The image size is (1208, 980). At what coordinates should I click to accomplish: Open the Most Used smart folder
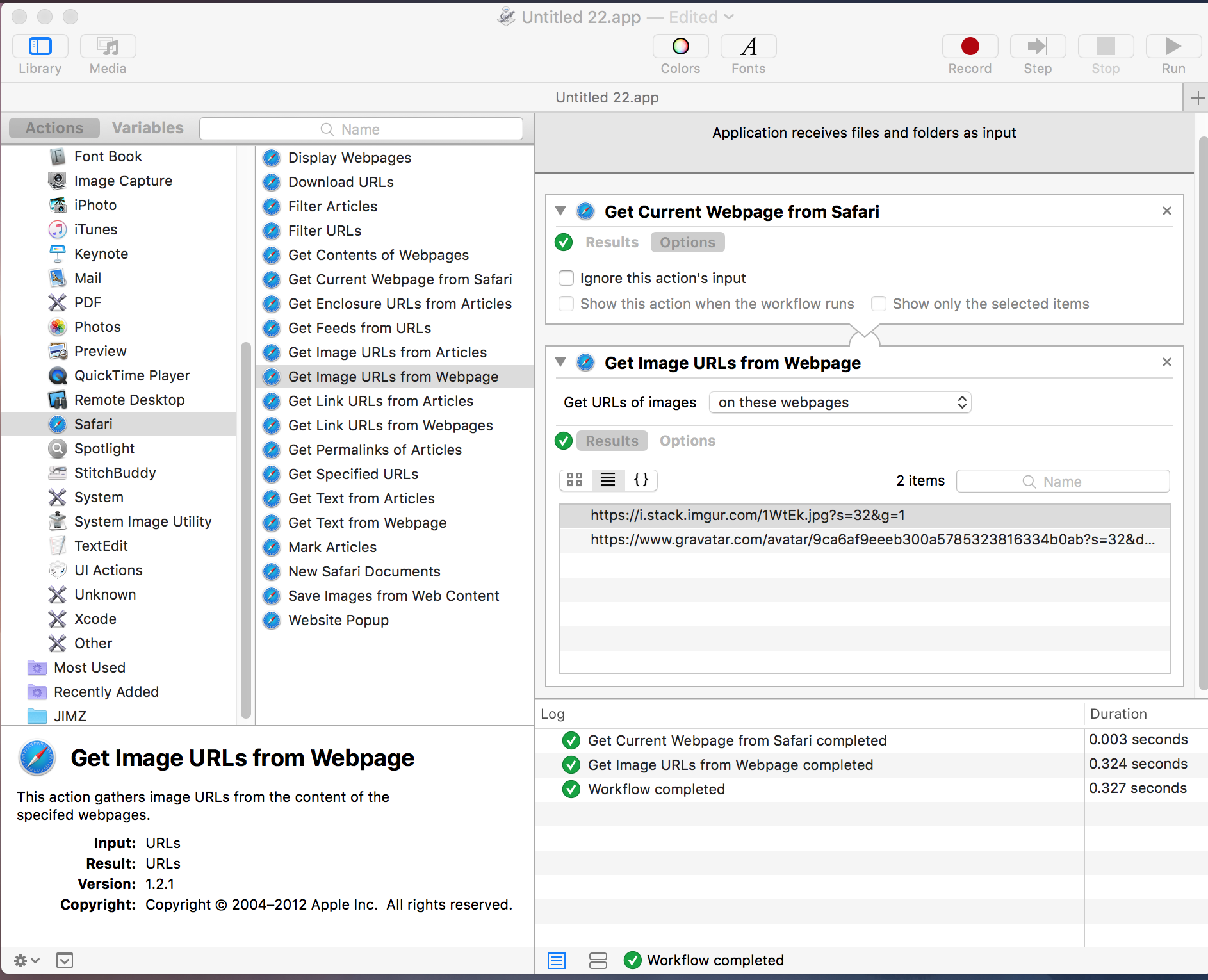point(118,667)
